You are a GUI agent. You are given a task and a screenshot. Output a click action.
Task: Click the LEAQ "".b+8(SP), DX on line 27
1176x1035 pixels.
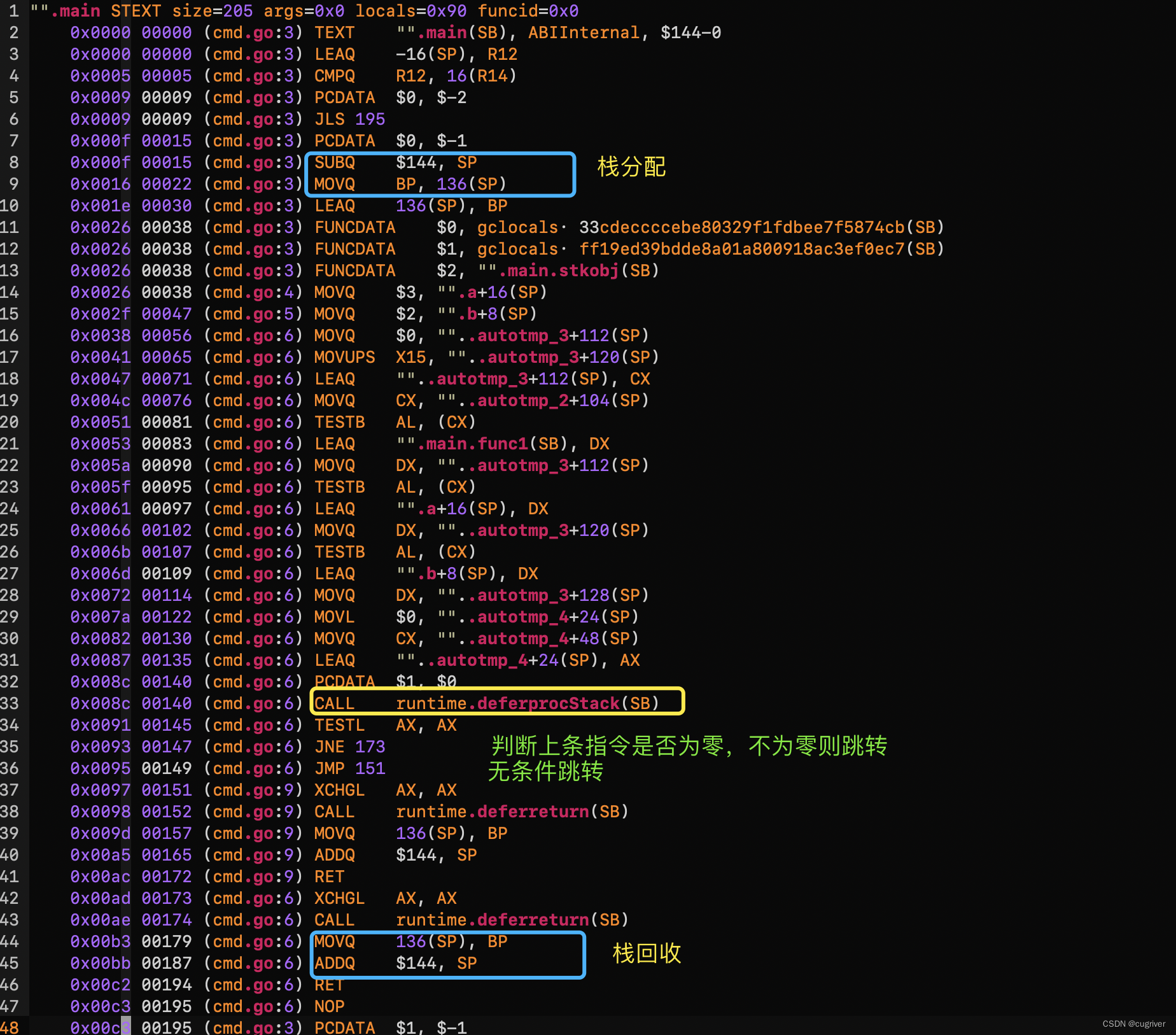click(426, 574)
